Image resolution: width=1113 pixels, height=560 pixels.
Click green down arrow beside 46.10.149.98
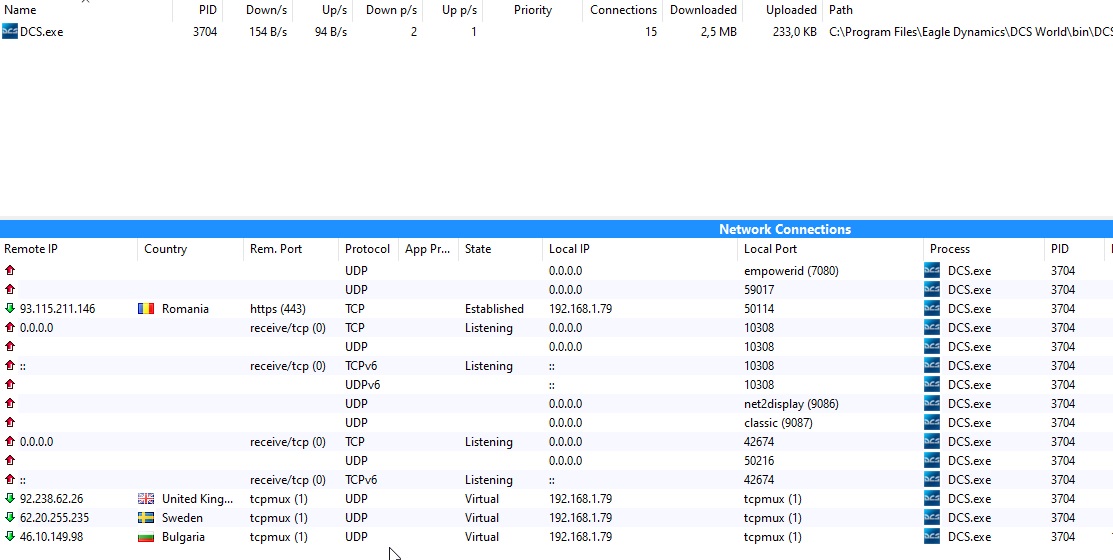[10, 537]
